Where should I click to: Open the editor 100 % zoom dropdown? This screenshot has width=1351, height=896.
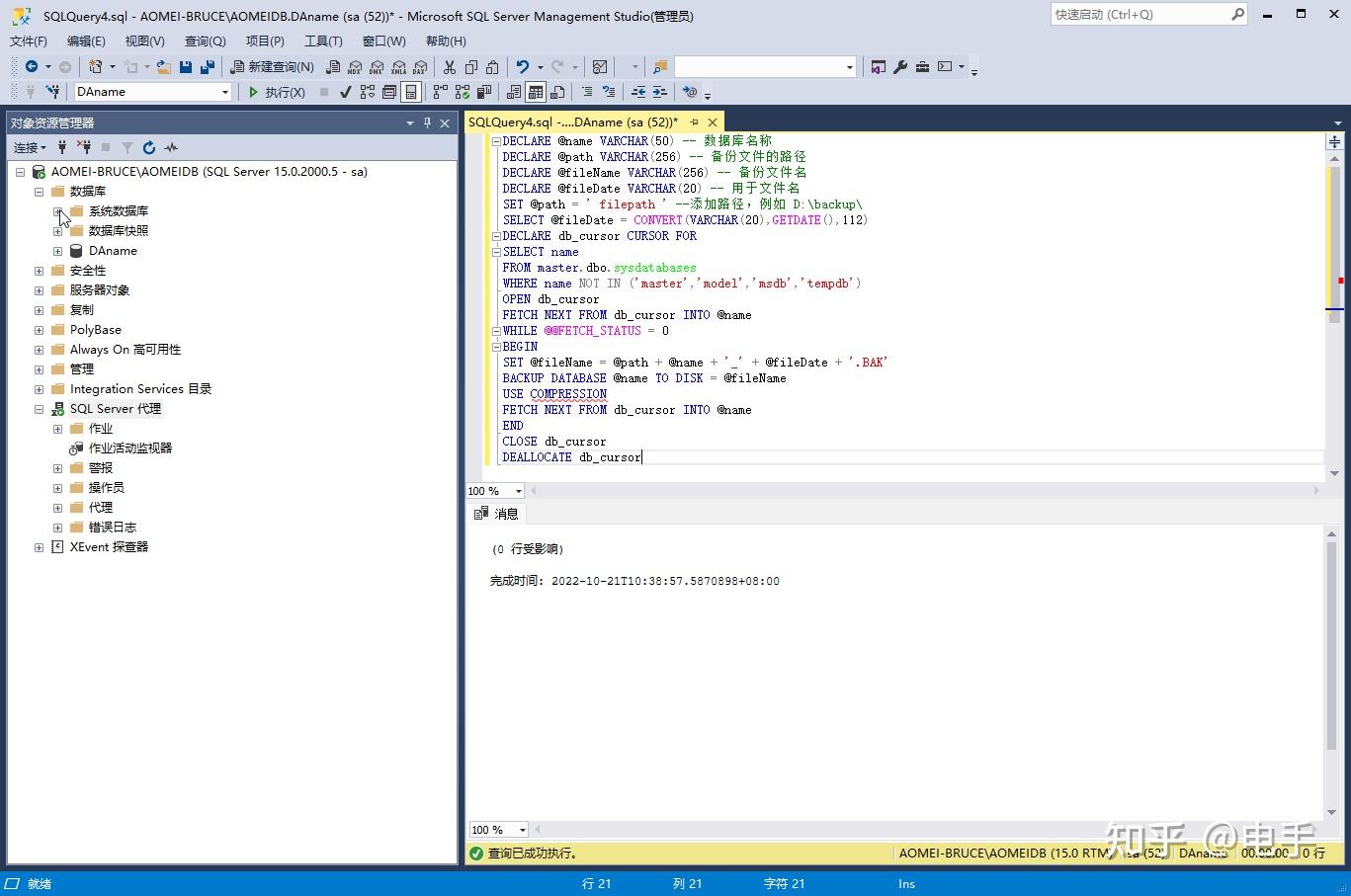click(x=519, y=491)
